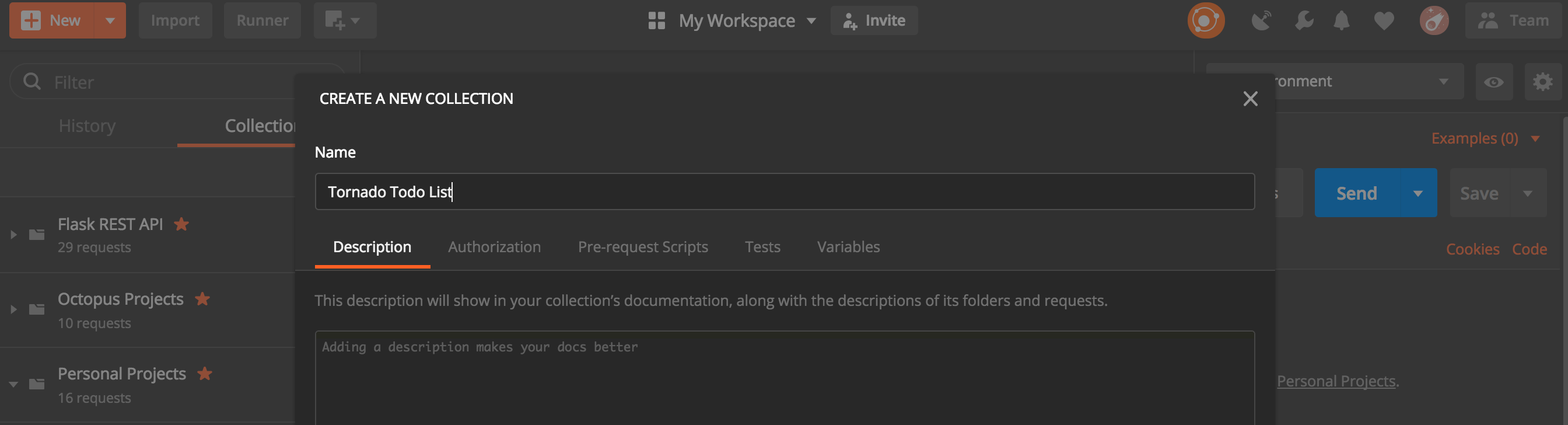Open the Send button dropdown arrow
Screen dimensions: 1568x425
1418,193
